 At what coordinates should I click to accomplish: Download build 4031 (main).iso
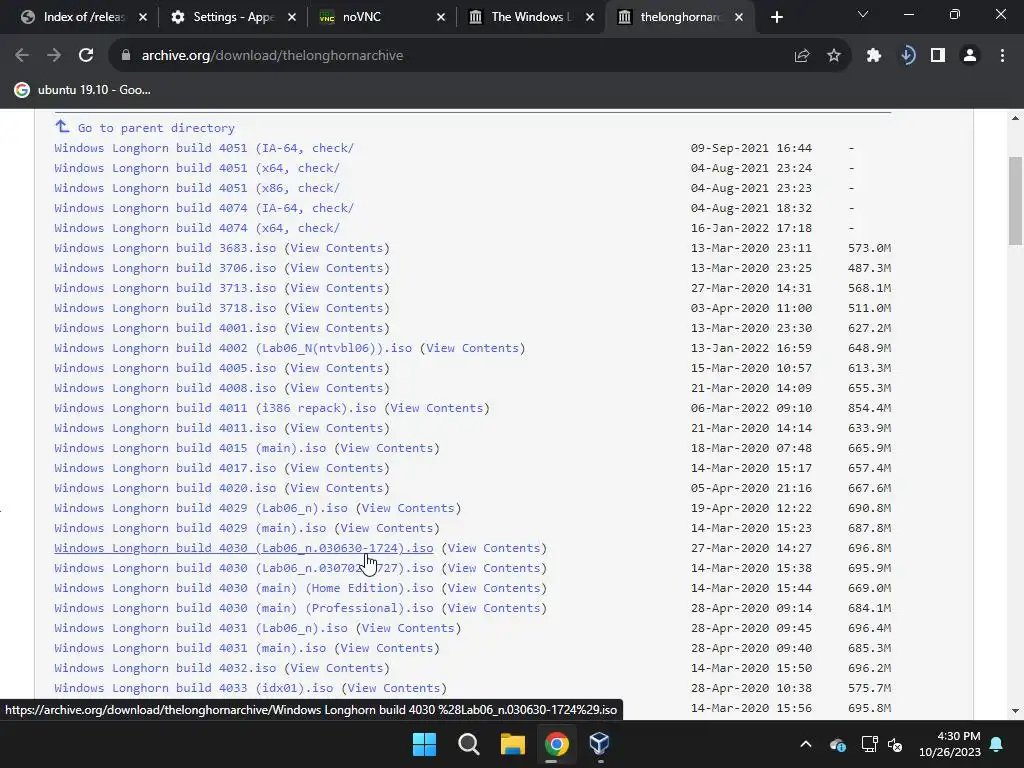click(x=190, y=648)
